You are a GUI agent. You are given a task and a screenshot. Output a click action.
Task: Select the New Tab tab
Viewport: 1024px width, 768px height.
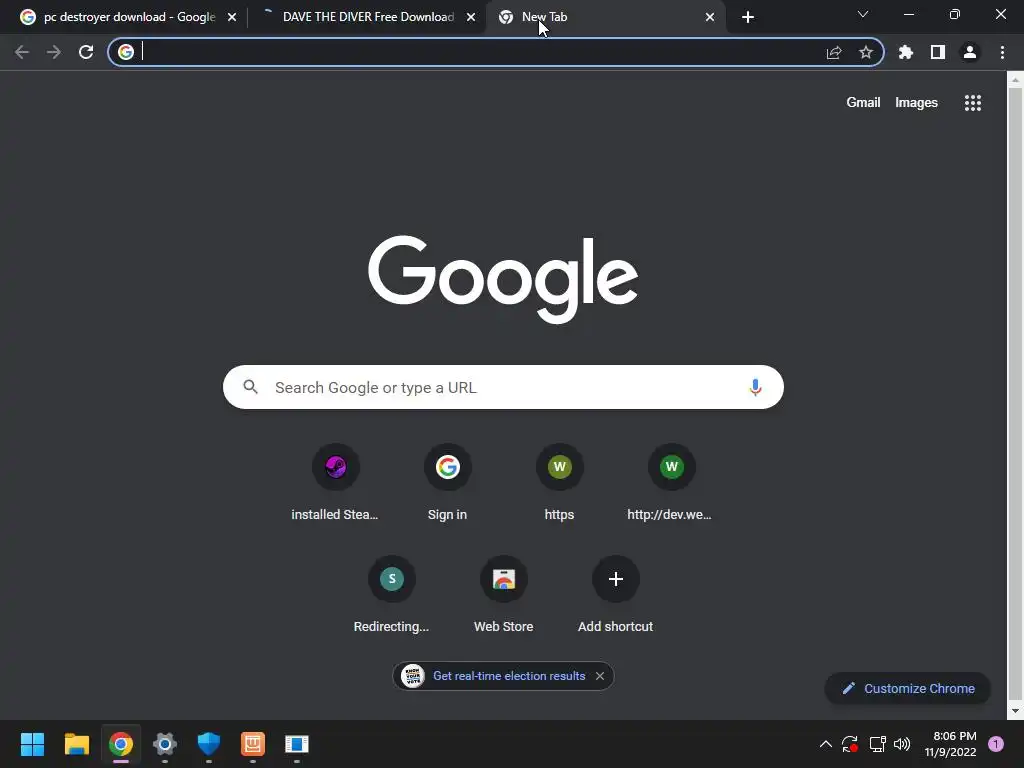(x=604, y=17)
